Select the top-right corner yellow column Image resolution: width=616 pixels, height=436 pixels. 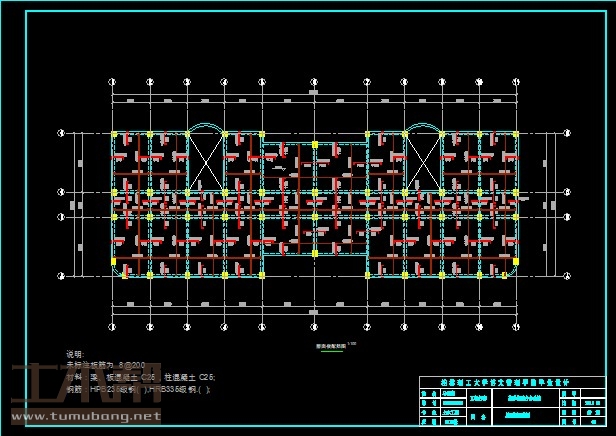(x=517, y=133)
